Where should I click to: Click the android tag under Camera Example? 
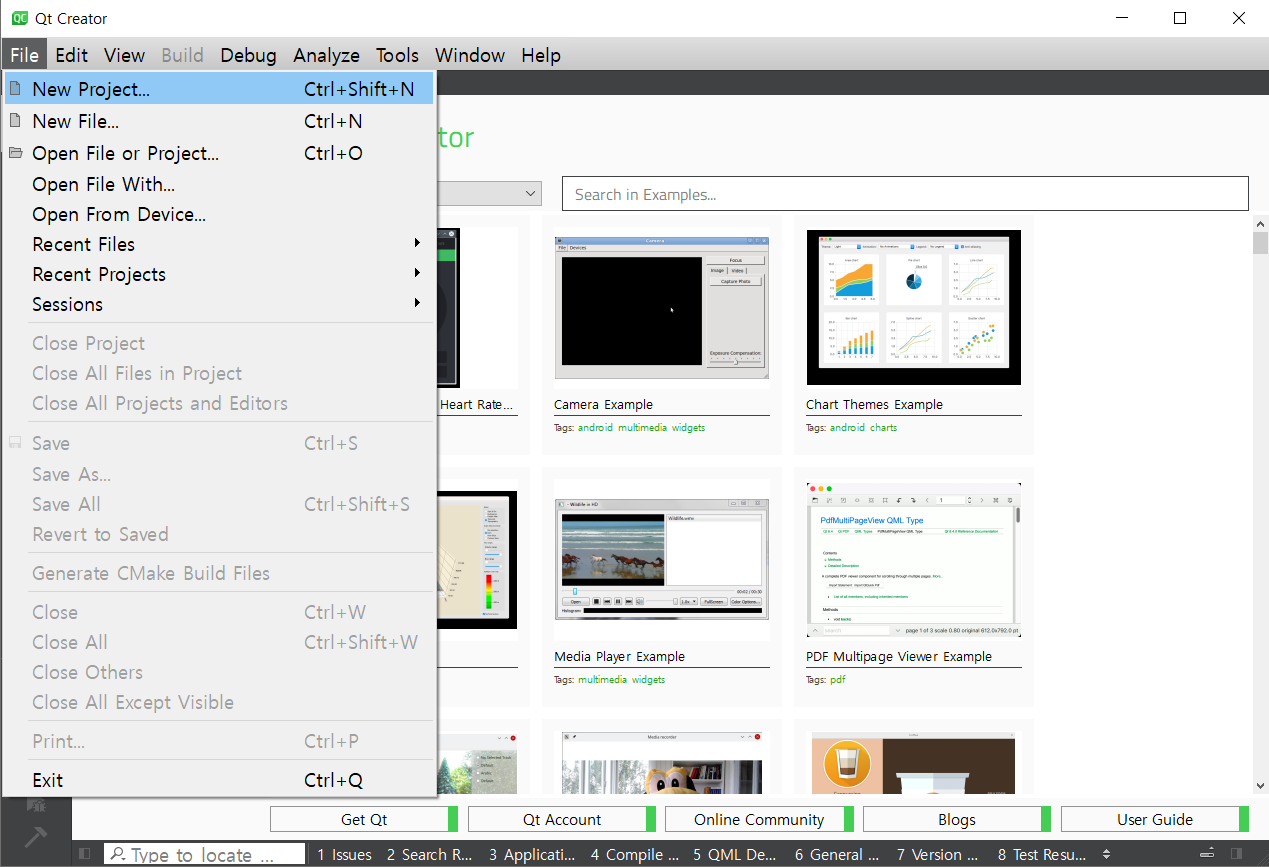pyautogui.click(x=596, y=427)
